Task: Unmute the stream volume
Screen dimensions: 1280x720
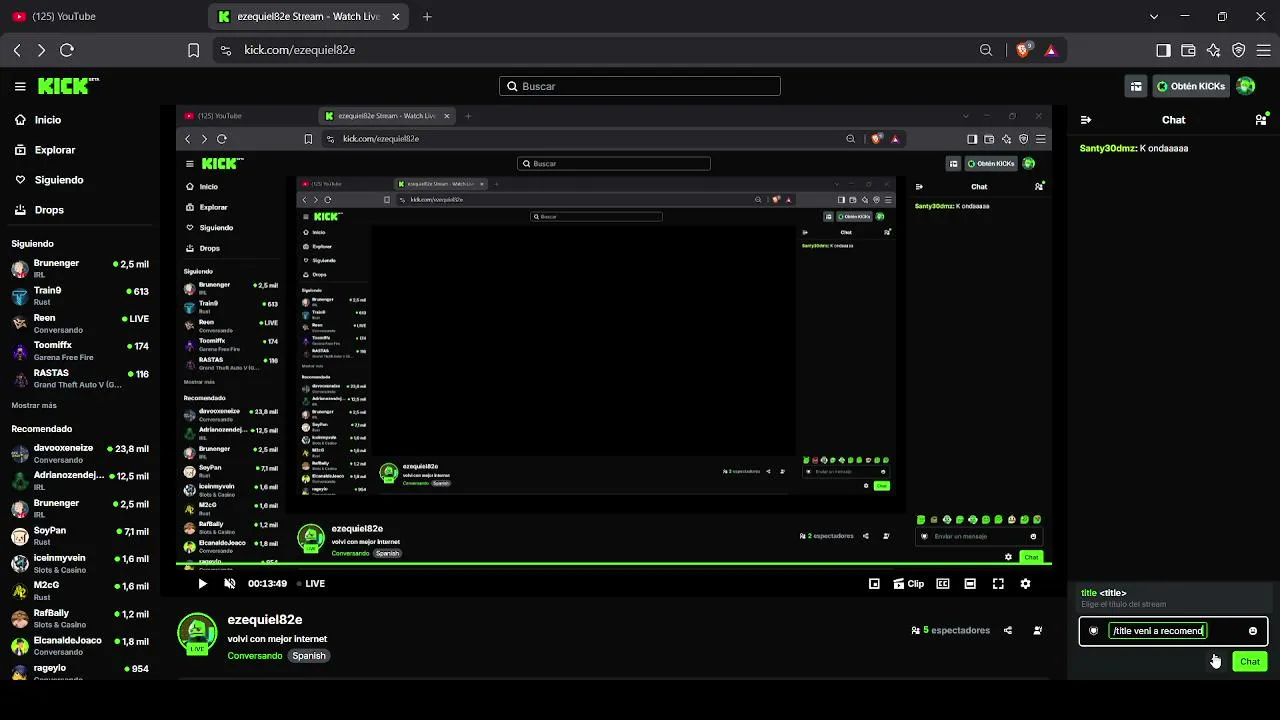Action: click(x=230, y=584)
